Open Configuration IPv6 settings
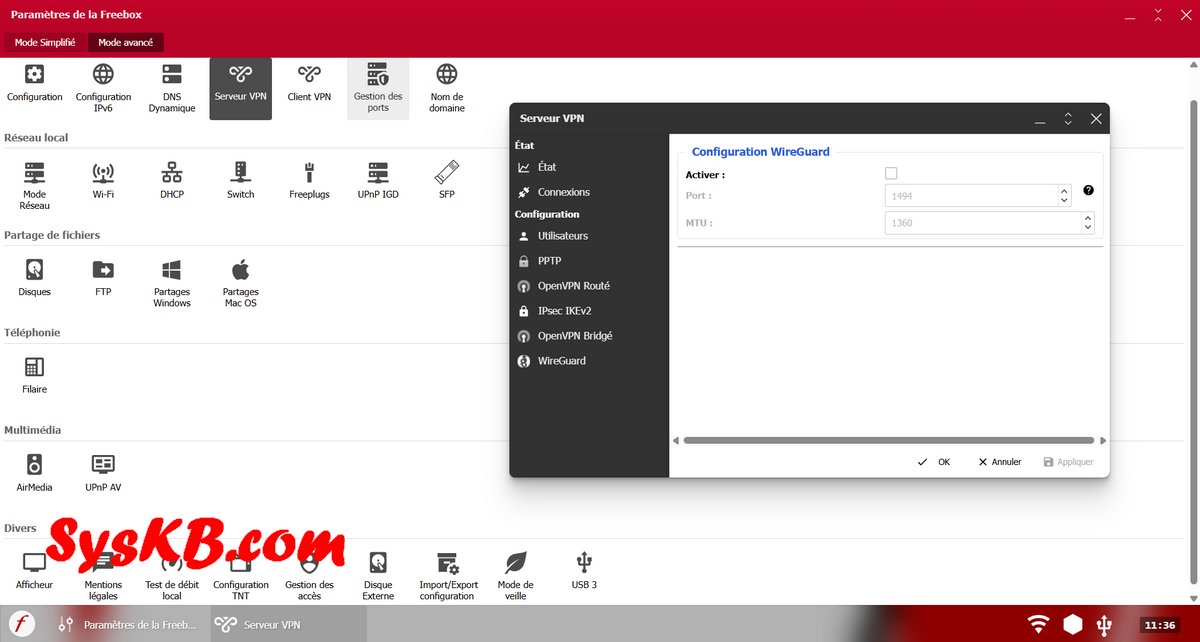Viewport: 1200px width, 642px height. [103, 88]
